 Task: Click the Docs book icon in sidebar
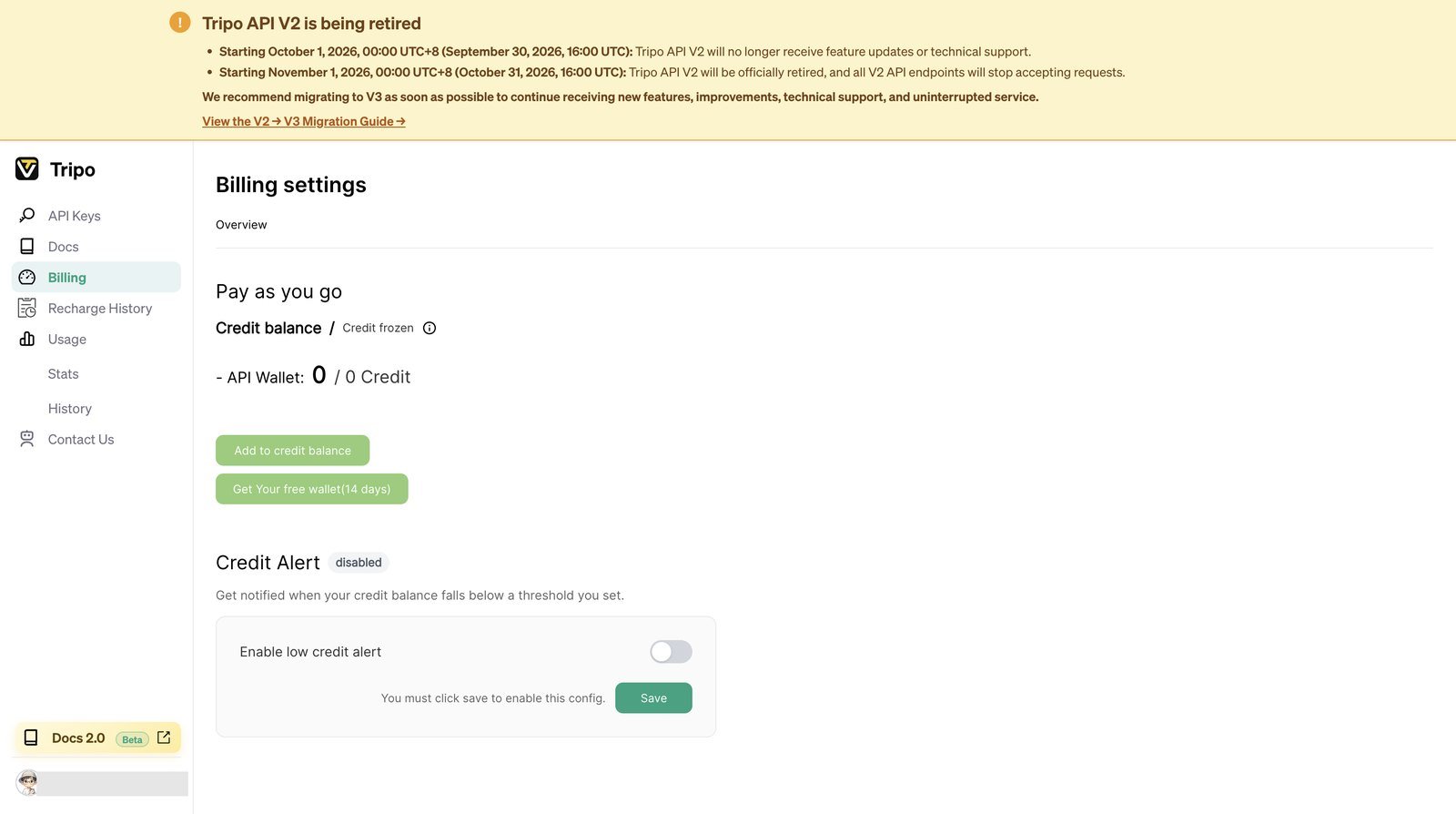[27, 247]
